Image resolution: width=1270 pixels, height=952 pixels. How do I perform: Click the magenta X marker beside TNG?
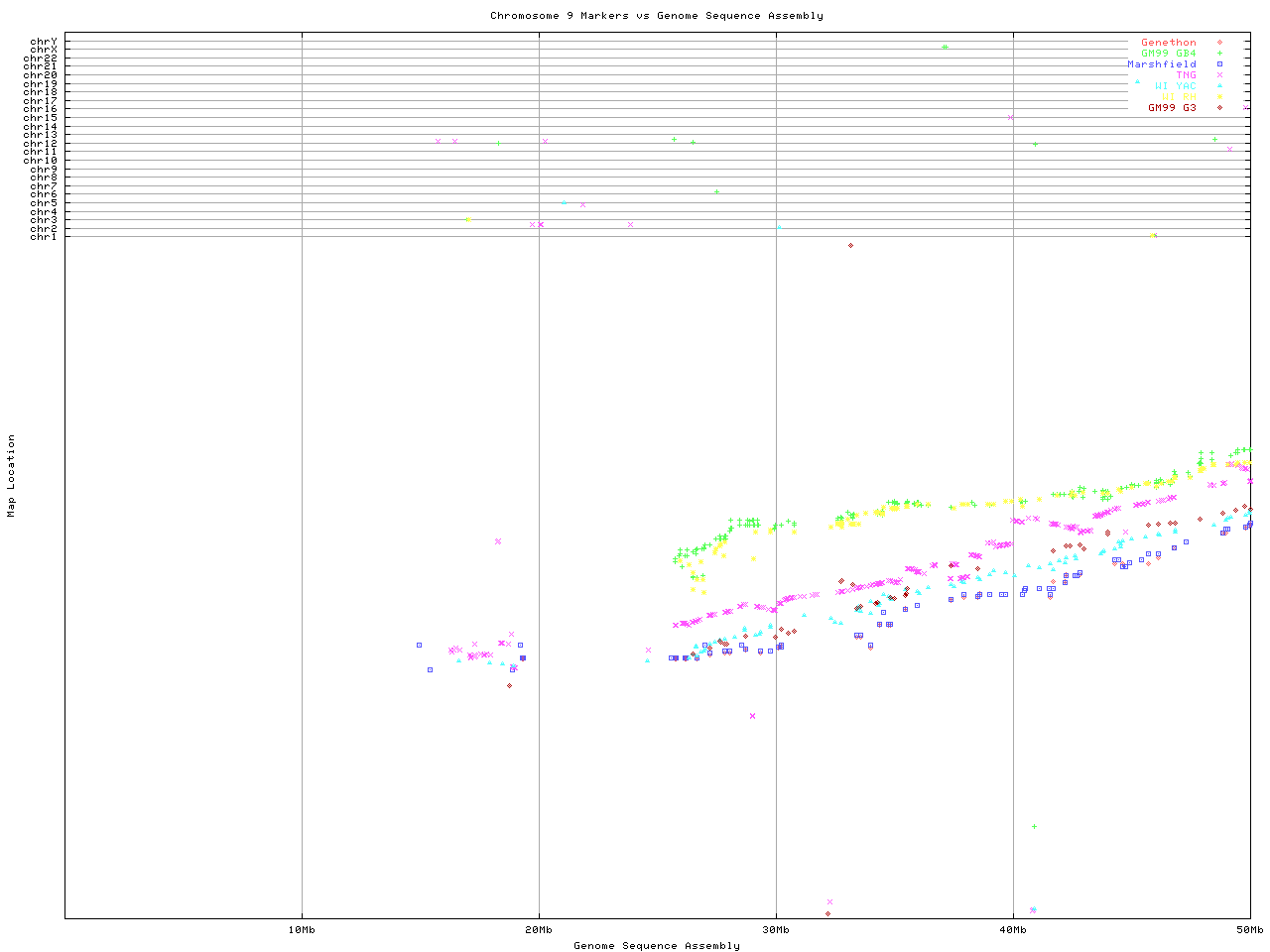click(x=1219, y=75)
